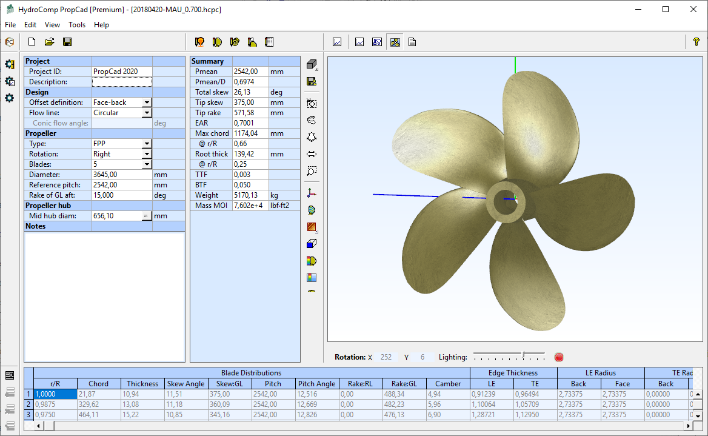Click the Diameter input field
708x436 pixels.
click(120, 174)
